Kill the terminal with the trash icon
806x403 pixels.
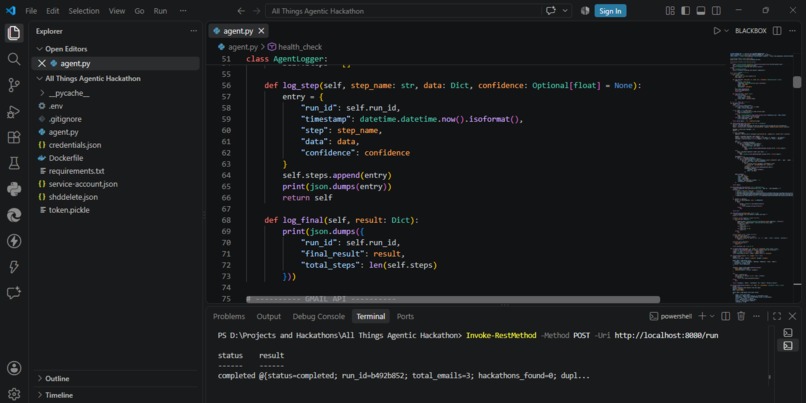tap(741, 316)
